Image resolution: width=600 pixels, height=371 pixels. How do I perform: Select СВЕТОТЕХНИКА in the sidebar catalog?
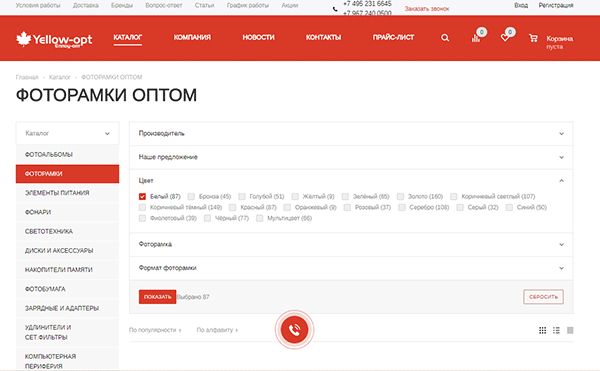click(x=67, y=231)
